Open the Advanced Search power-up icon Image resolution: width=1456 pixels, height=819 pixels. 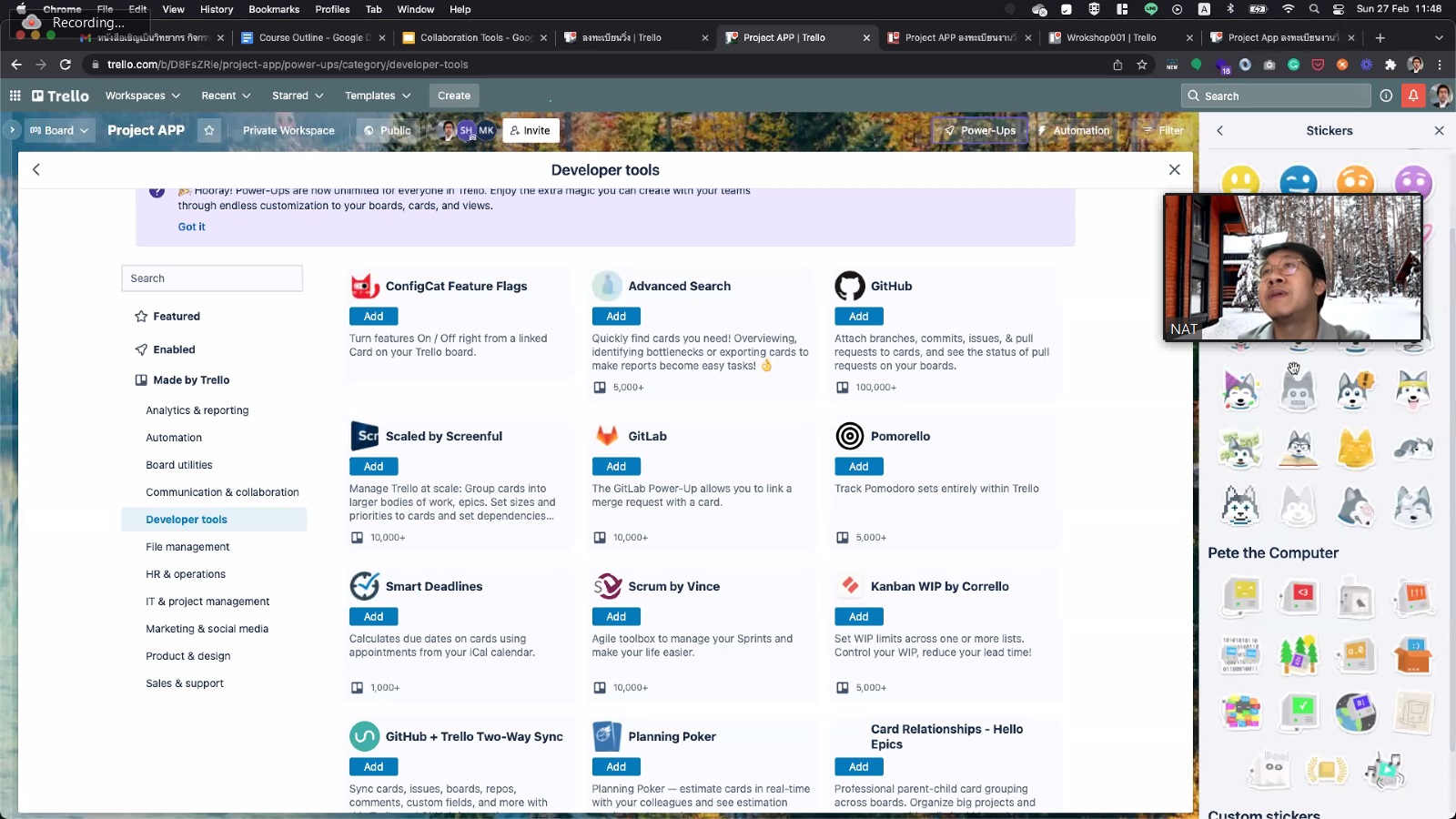(607, 286)
